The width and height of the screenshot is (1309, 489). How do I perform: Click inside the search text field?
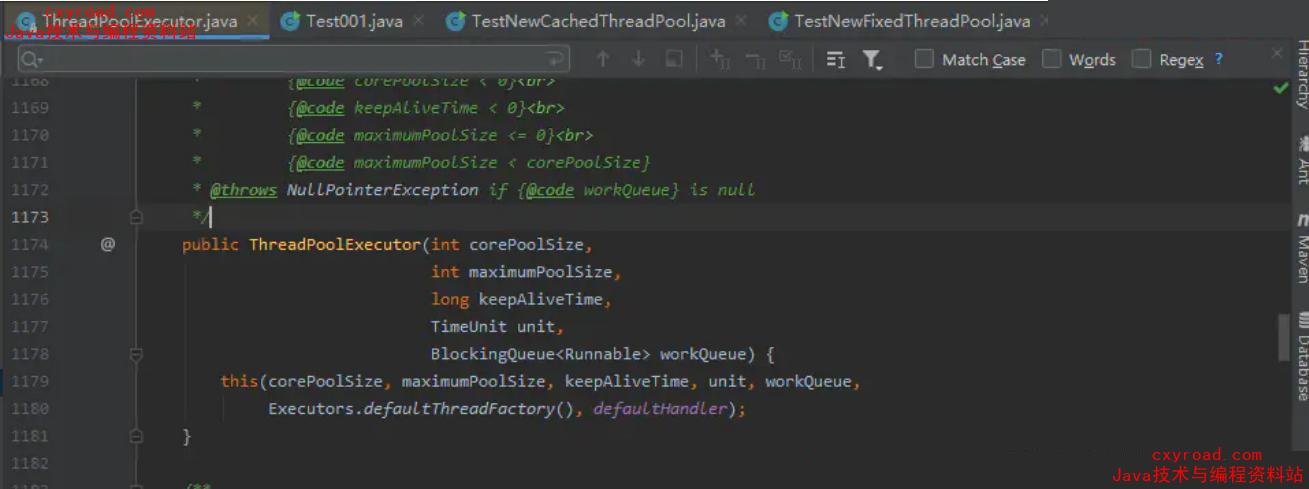pyautogui.click(x=300, y=60)
